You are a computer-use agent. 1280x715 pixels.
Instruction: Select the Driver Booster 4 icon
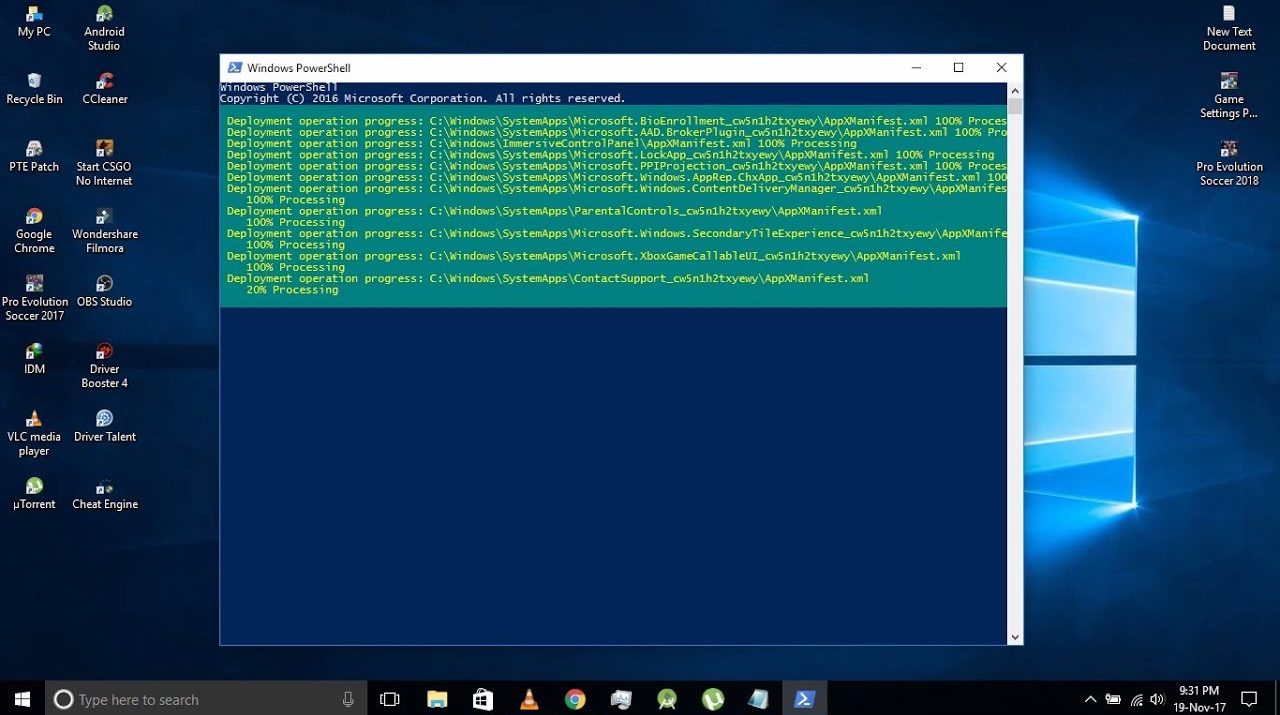(104, 352)
